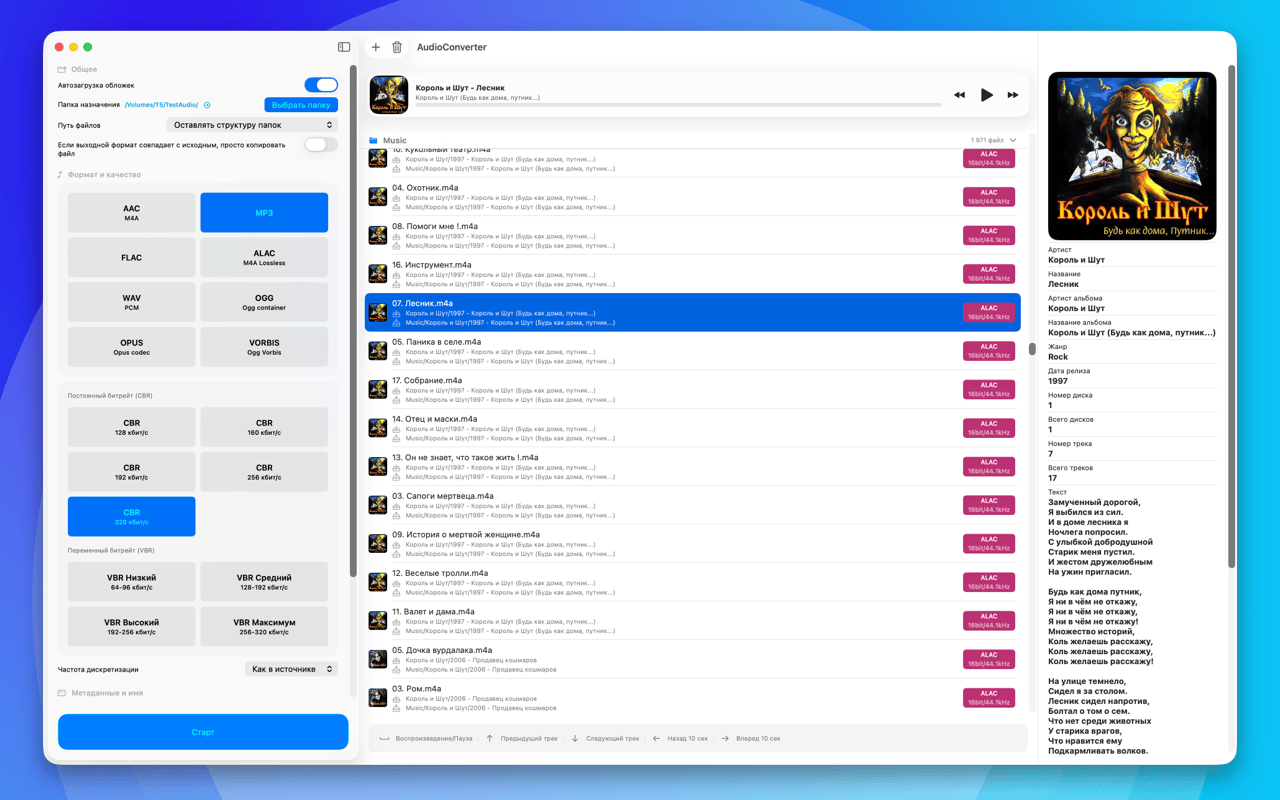Open the Общее section header

click(84, 69)
